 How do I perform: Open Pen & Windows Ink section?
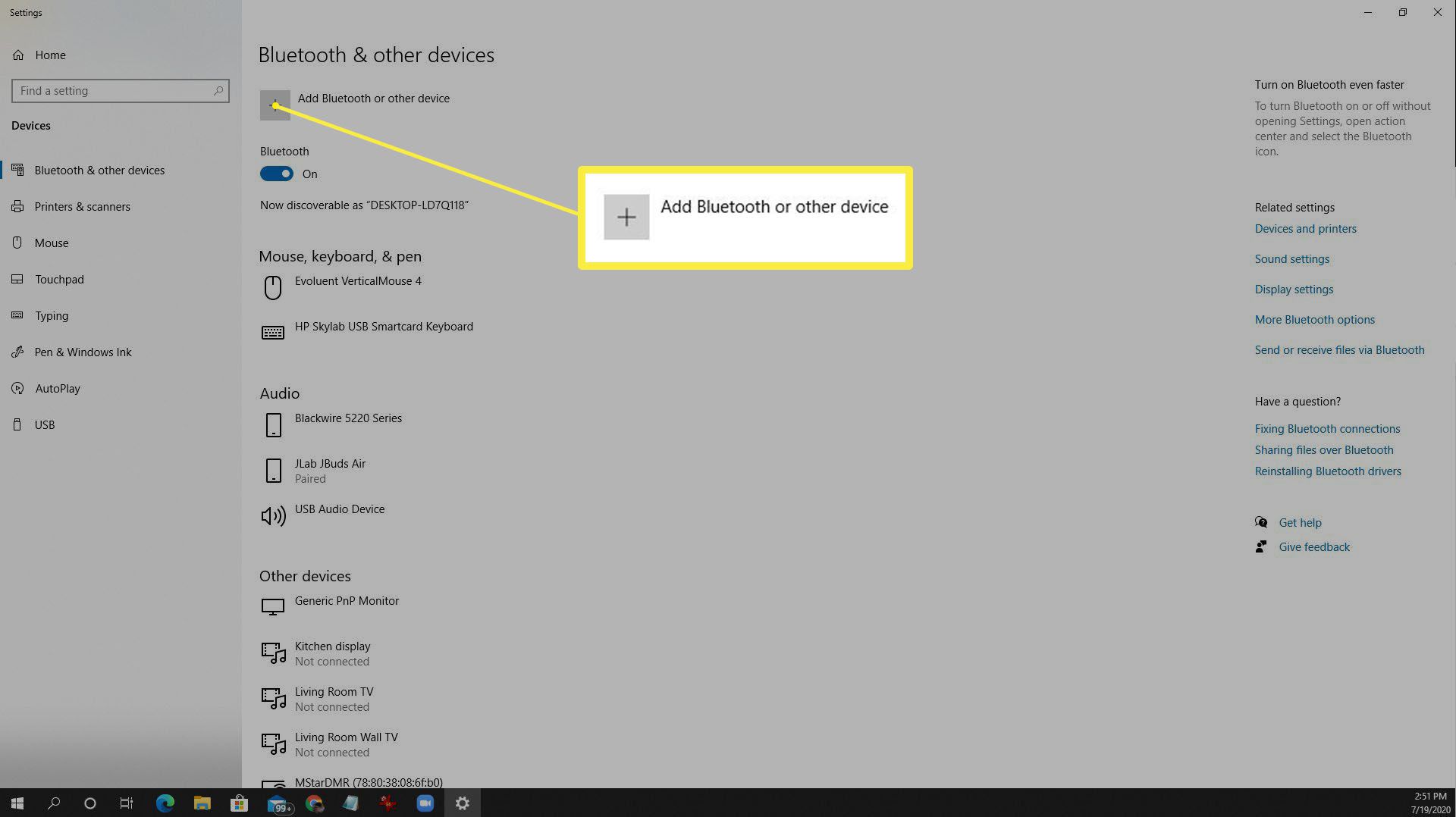click(83, 352)
